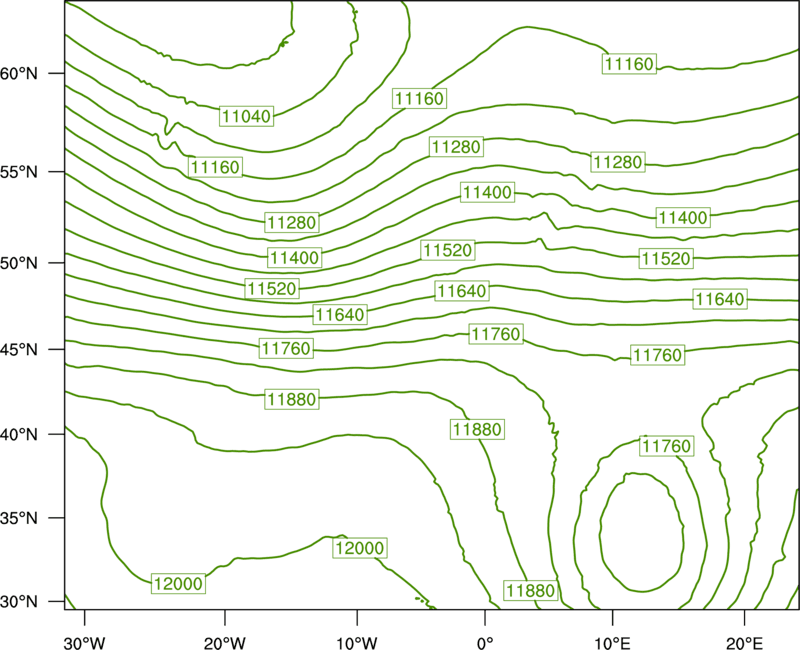
Task: Click the 11880 label at the plot's bottom edge
Action: tap(531, 590)
